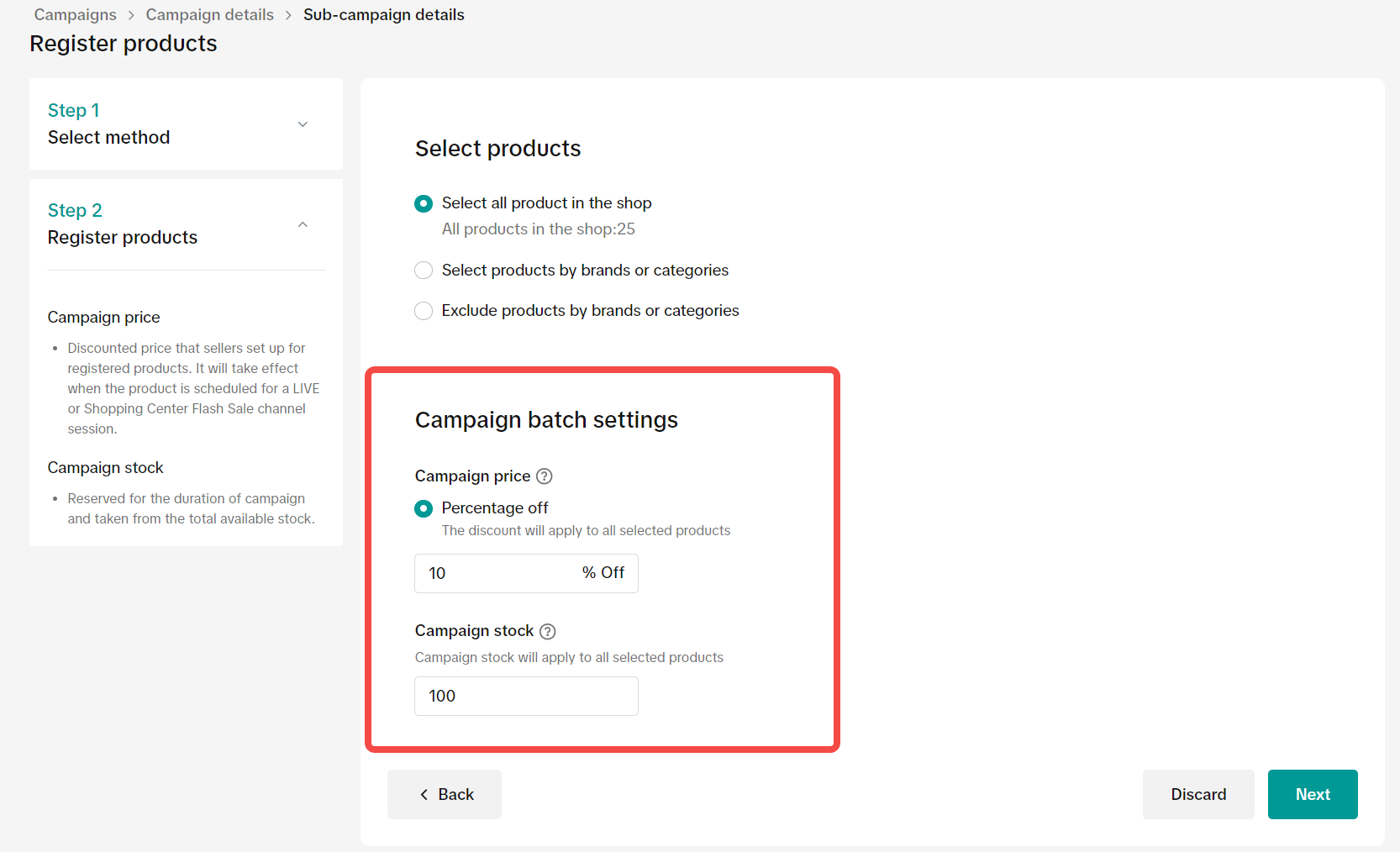Click the % Off suffix in the discount field

(x=603, y=573)
